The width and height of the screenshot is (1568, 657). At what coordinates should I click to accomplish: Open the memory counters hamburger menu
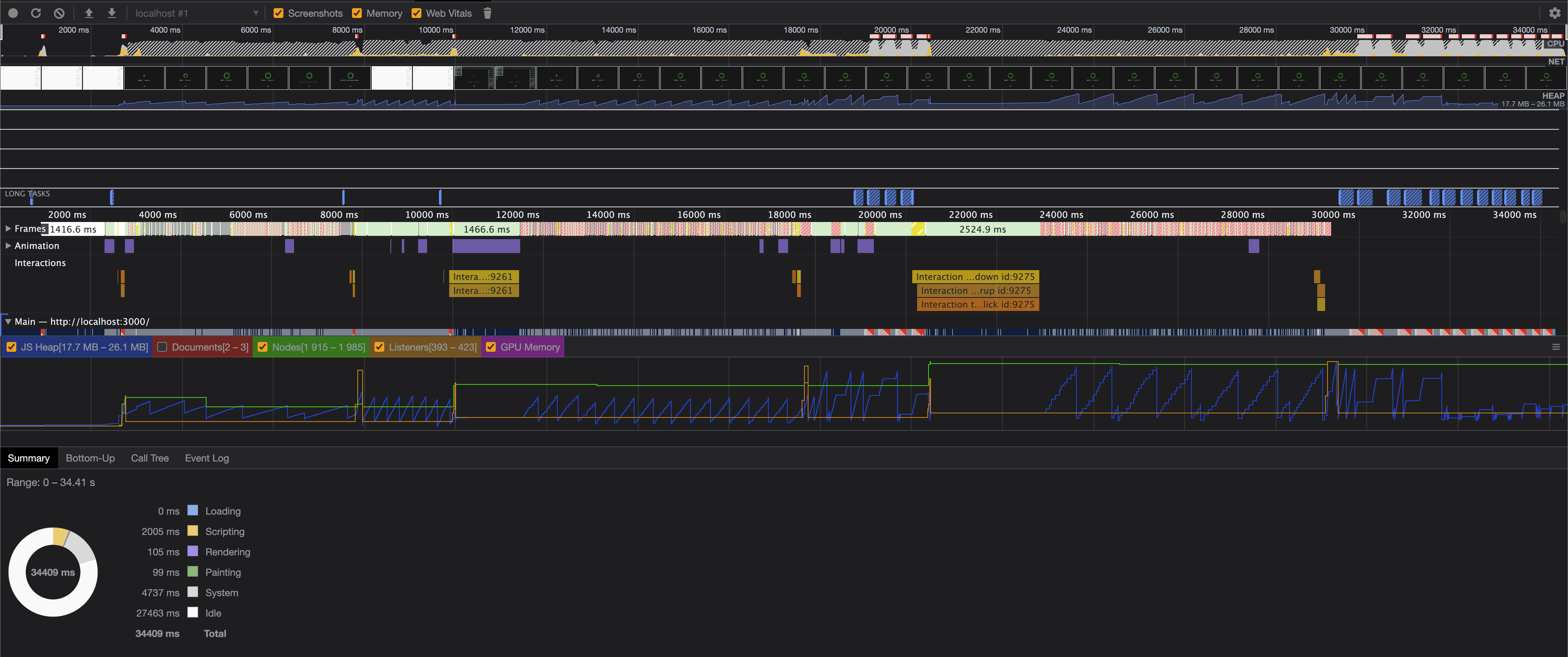pos(1556,347)
